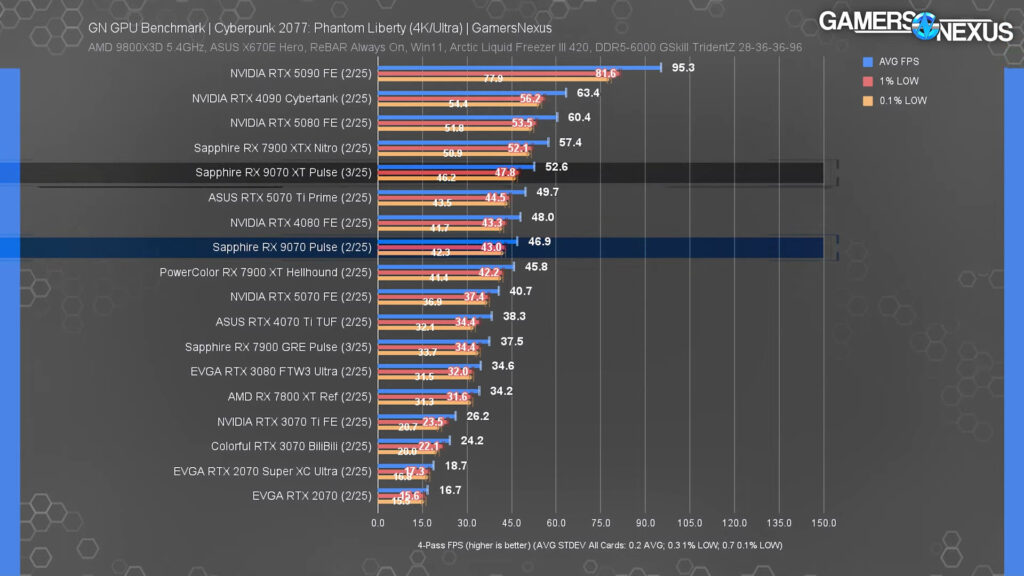Screen dimensions: 1024x576
Task: Select NVIDIA RTX 5090 FE row label
Action: [x=300, y=73]
